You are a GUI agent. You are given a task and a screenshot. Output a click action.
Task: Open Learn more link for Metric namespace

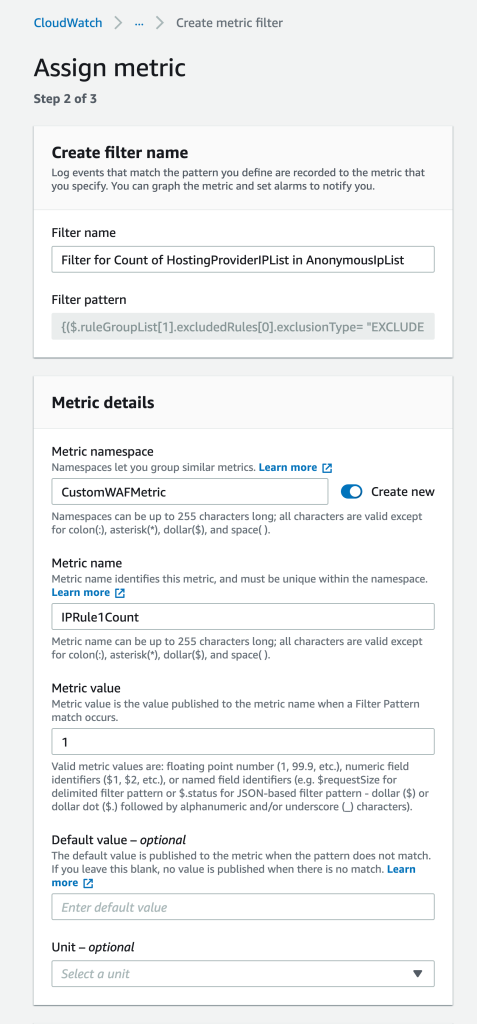[x=288, y=468]
